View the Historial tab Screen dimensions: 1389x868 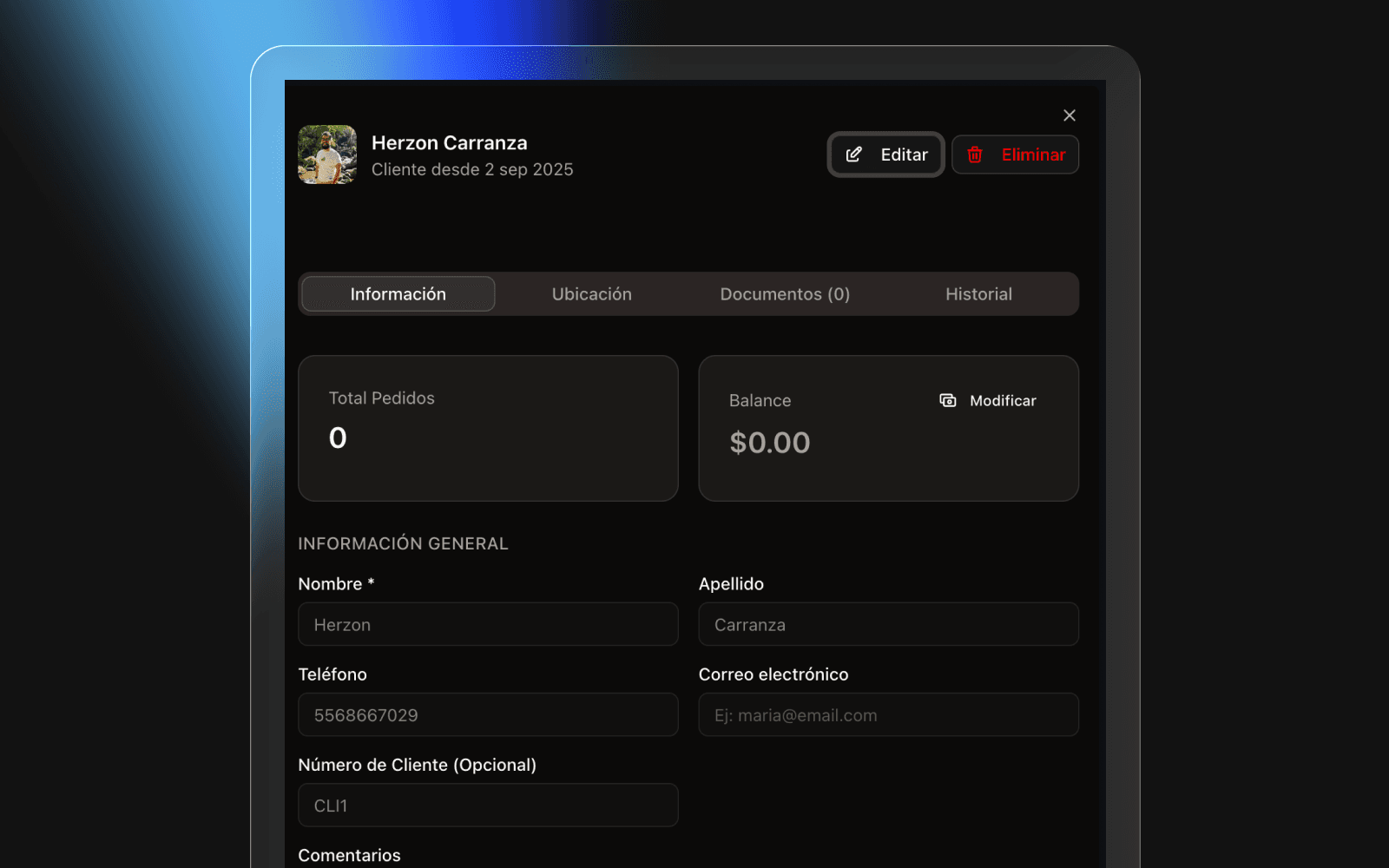978,294
